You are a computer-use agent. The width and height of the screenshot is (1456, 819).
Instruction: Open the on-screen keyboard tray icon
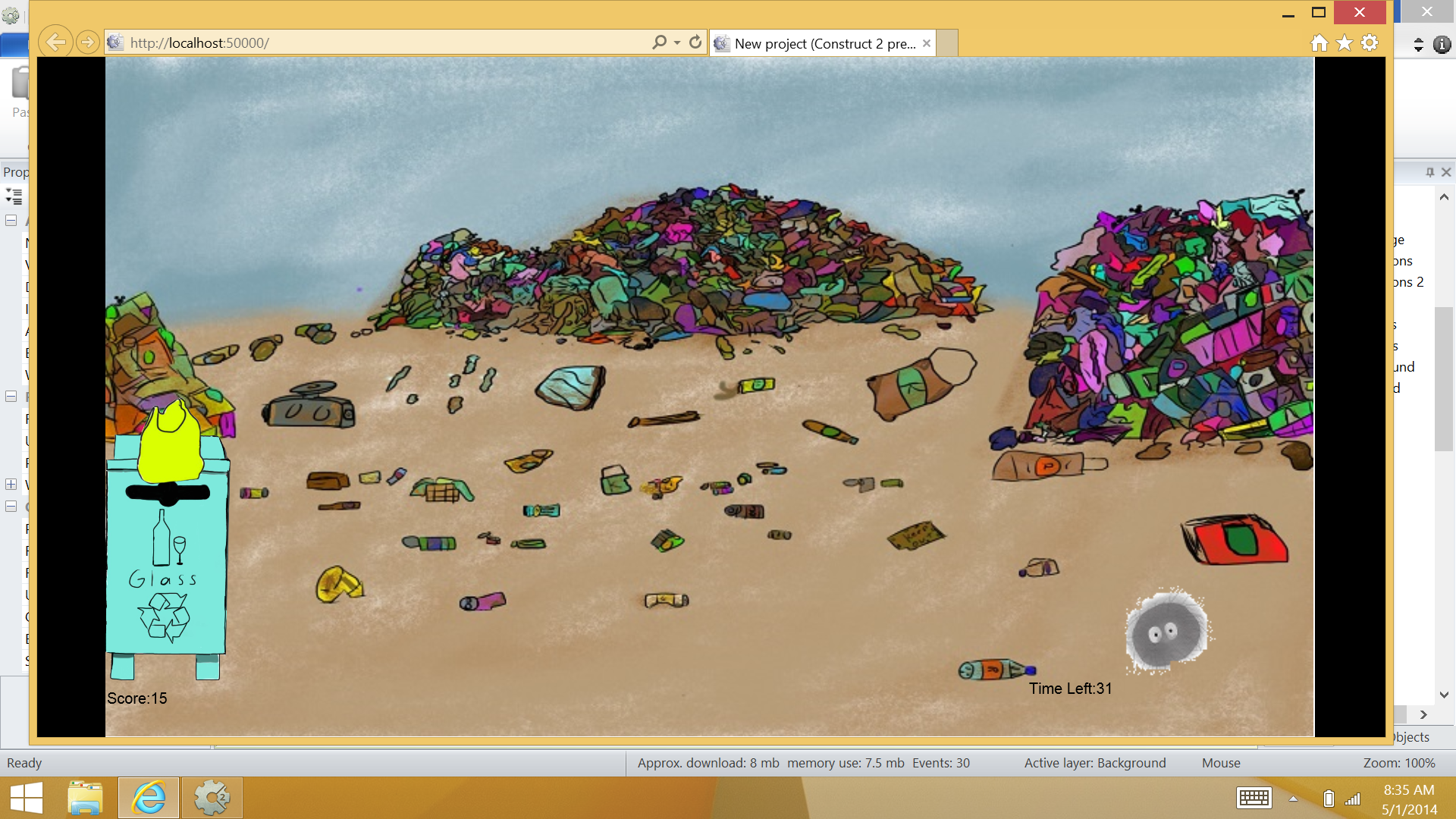[1254, 798]
